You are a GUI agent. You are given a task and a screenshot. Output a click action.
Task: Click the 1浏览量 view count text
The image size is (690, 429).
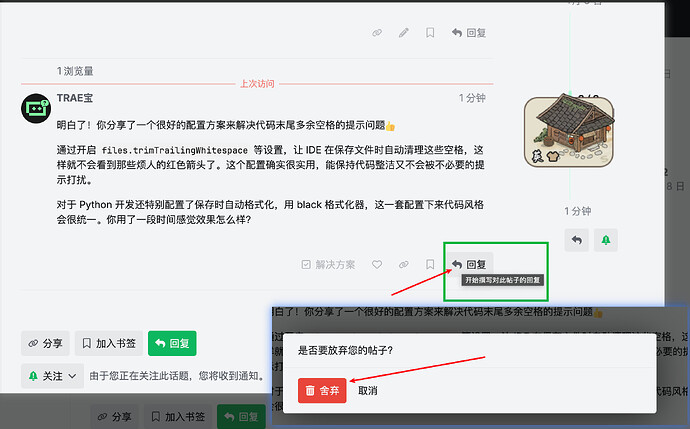point(75,71)
